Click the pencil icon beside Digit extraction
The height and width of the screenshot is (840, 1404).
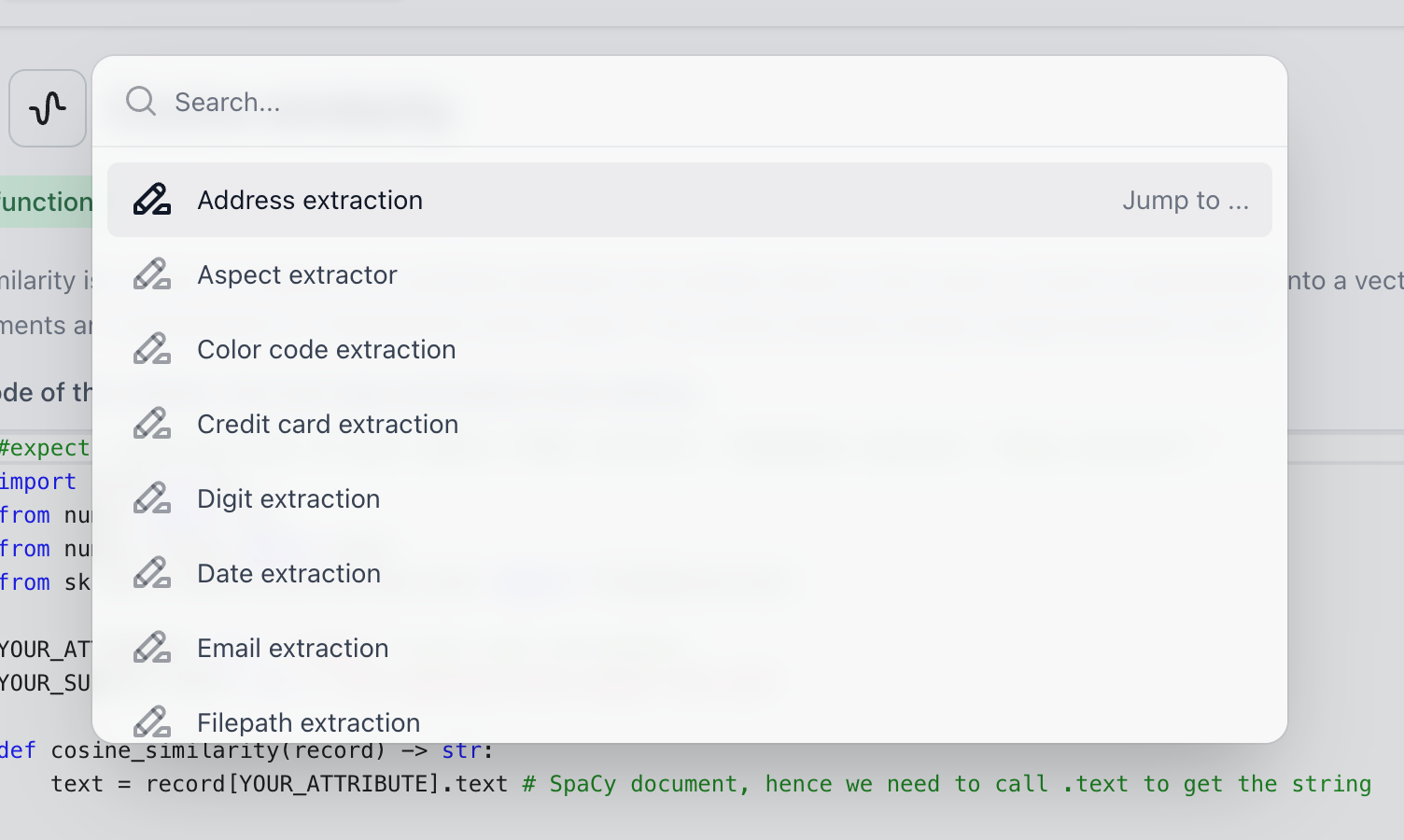click(152, 497)
